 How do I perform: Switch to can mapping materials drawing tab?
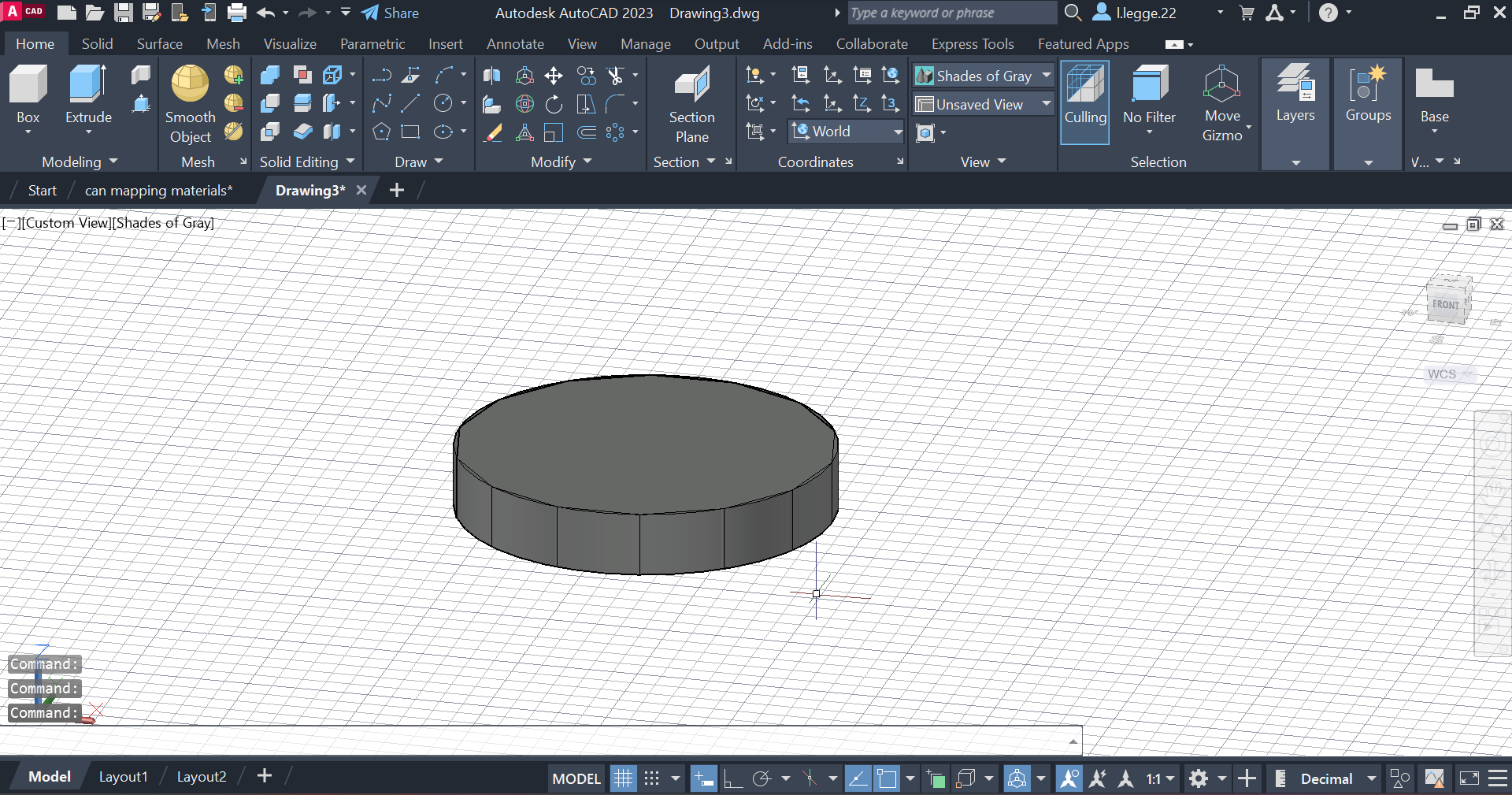pos(159,191)
